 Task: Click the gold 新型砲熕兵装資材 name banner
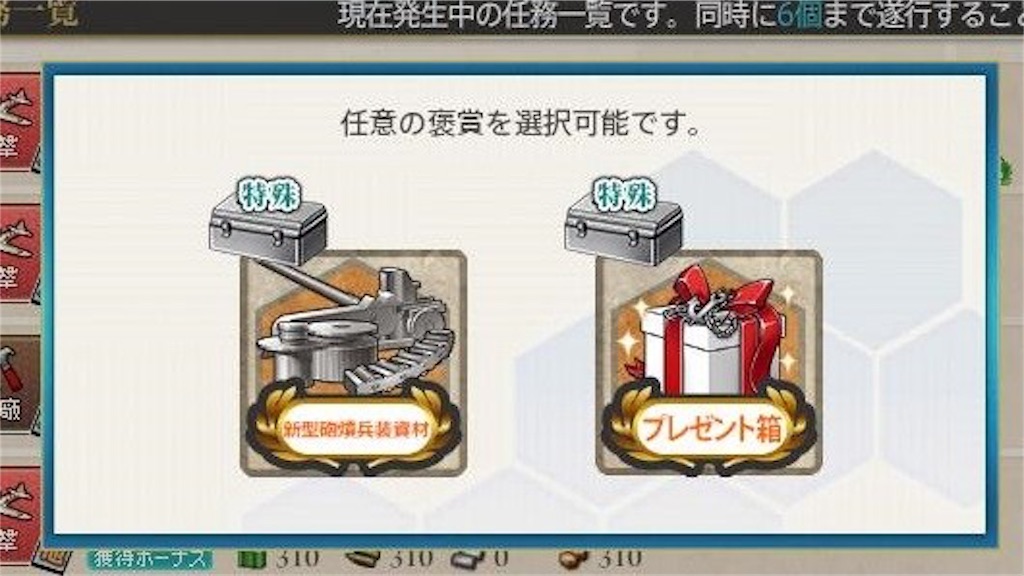(x=353, y=428)
